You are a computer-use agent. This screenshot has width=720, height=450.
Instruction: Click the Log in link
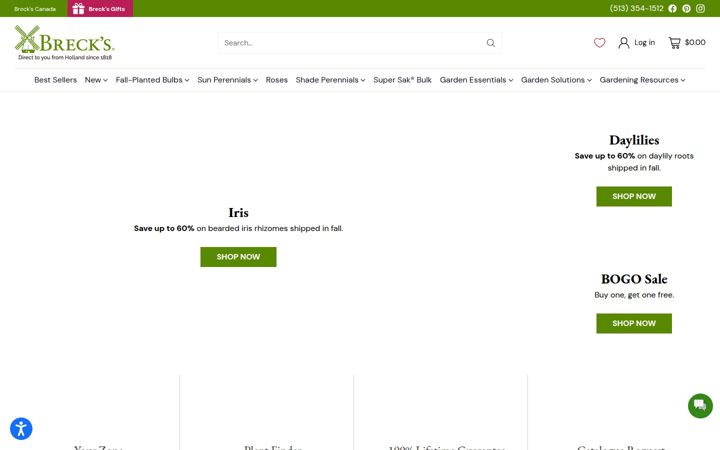[645, 43]
